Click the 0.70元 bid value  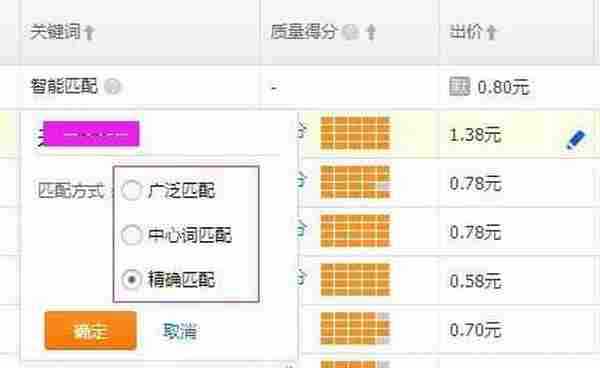[x=475, y=330]
